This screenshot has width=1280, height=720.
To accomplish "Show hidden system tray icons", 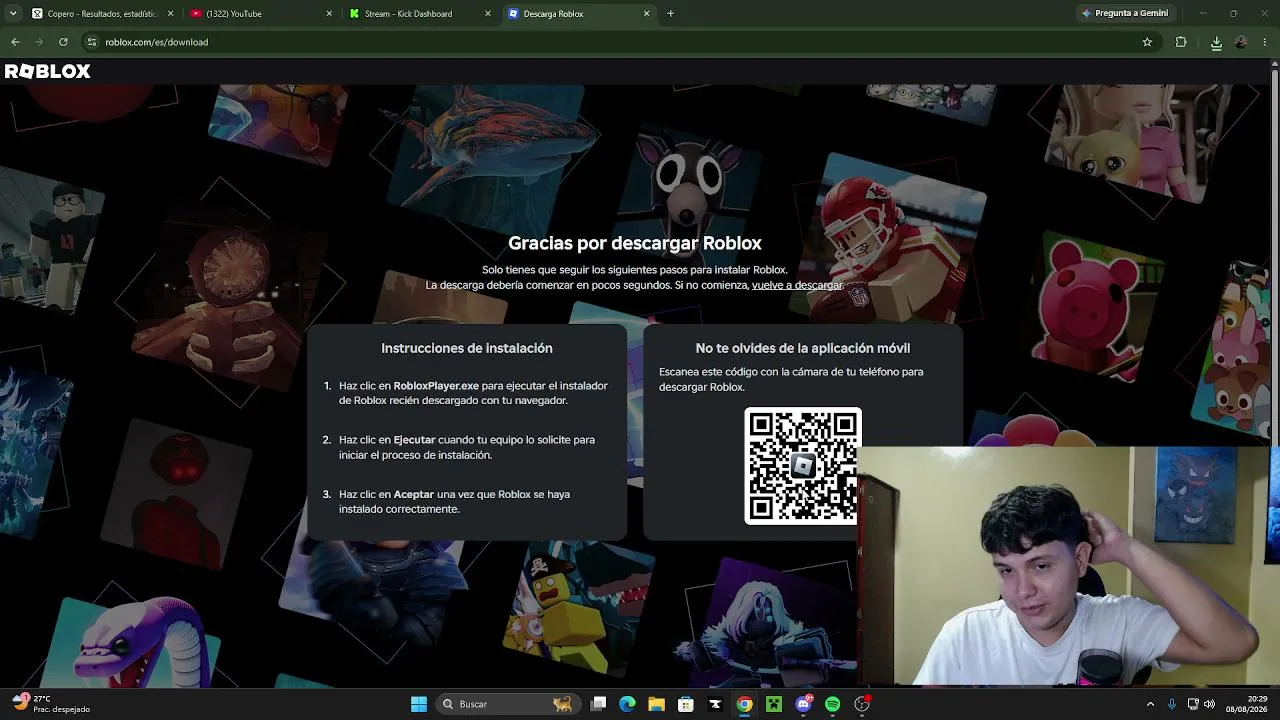I will [1150, 704].
